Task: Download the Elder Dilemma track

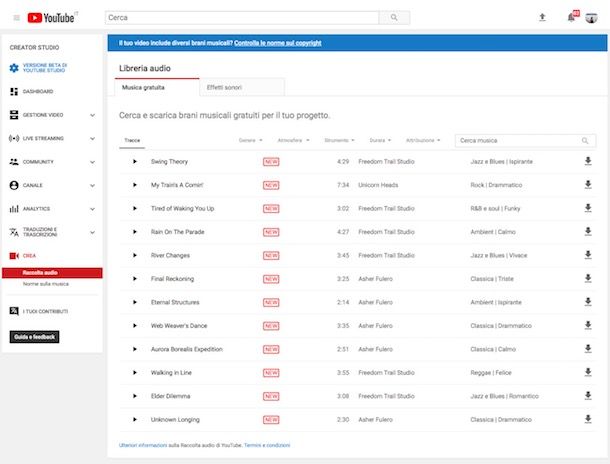Action: tap(588, 396)
